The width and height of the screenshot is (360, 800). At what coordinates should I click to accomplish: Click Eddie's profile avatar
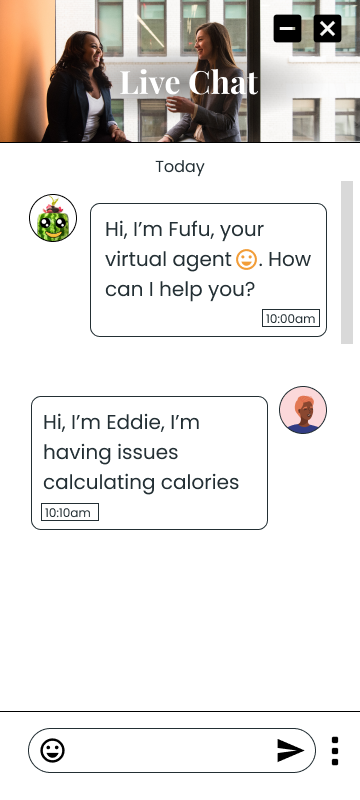point(303,410)
